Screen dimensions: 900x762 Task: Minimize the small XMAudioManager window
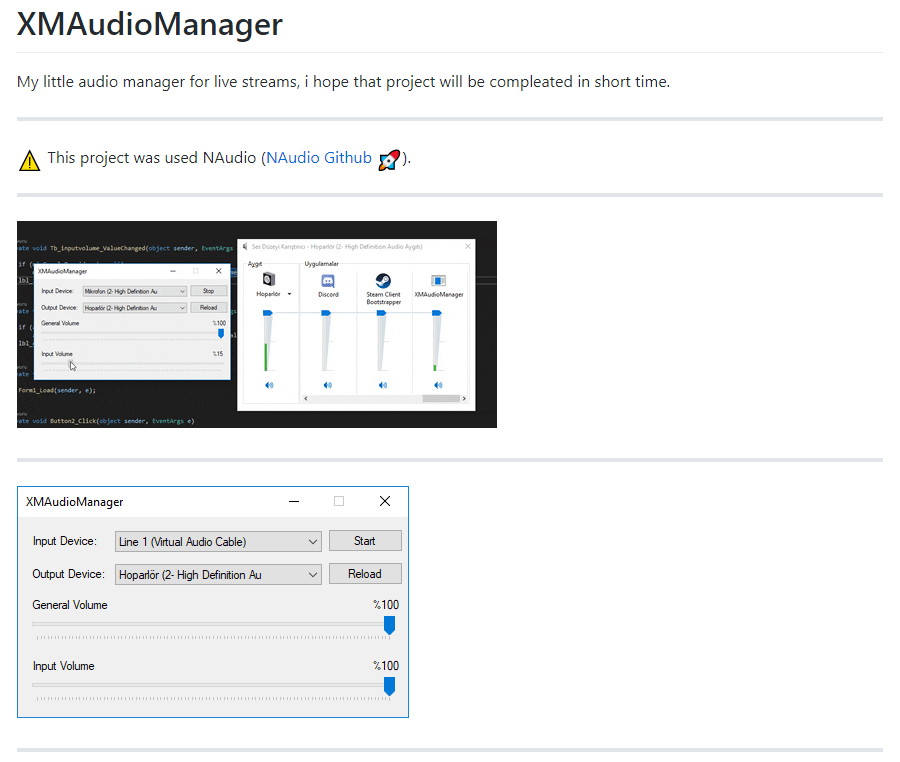(173, 271)
